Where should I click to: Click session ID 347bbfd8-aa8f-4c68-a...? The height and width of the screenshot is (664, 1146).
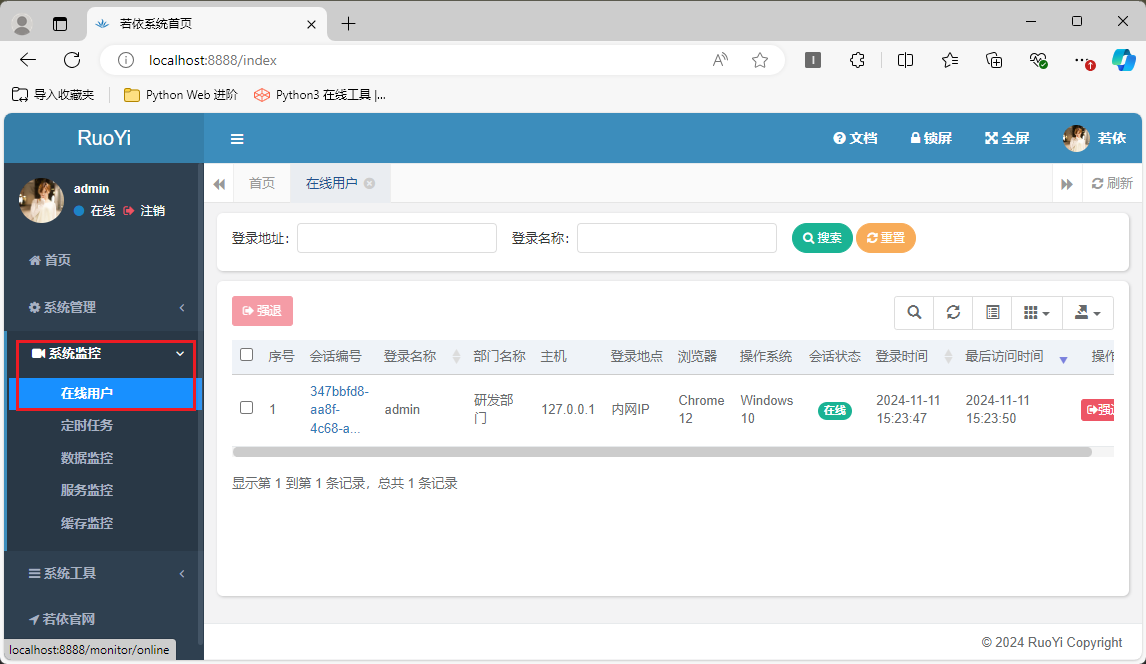coord(339,410)
